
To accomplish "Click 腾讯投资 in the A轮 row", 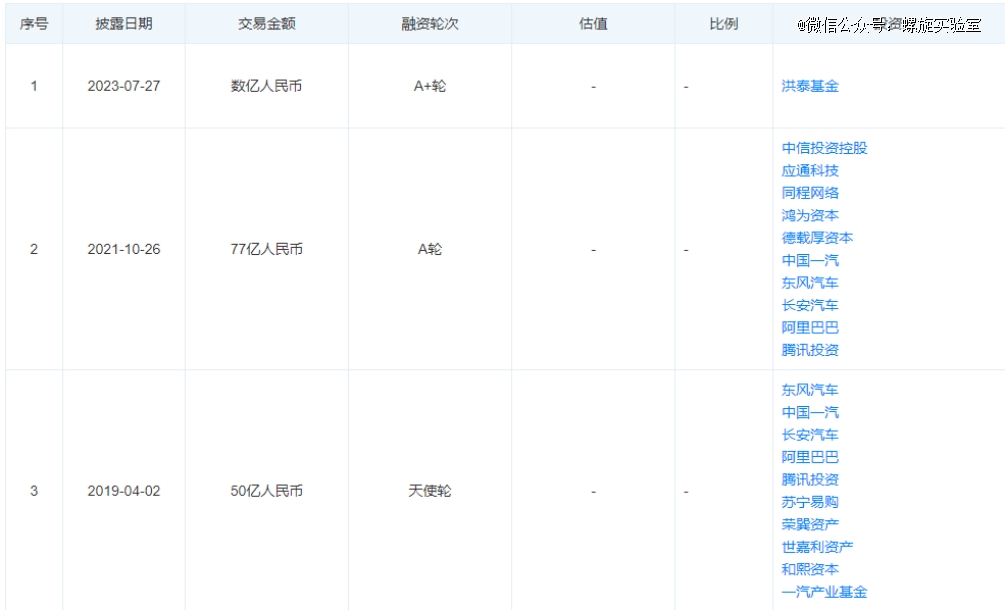I will click(810, 350).
